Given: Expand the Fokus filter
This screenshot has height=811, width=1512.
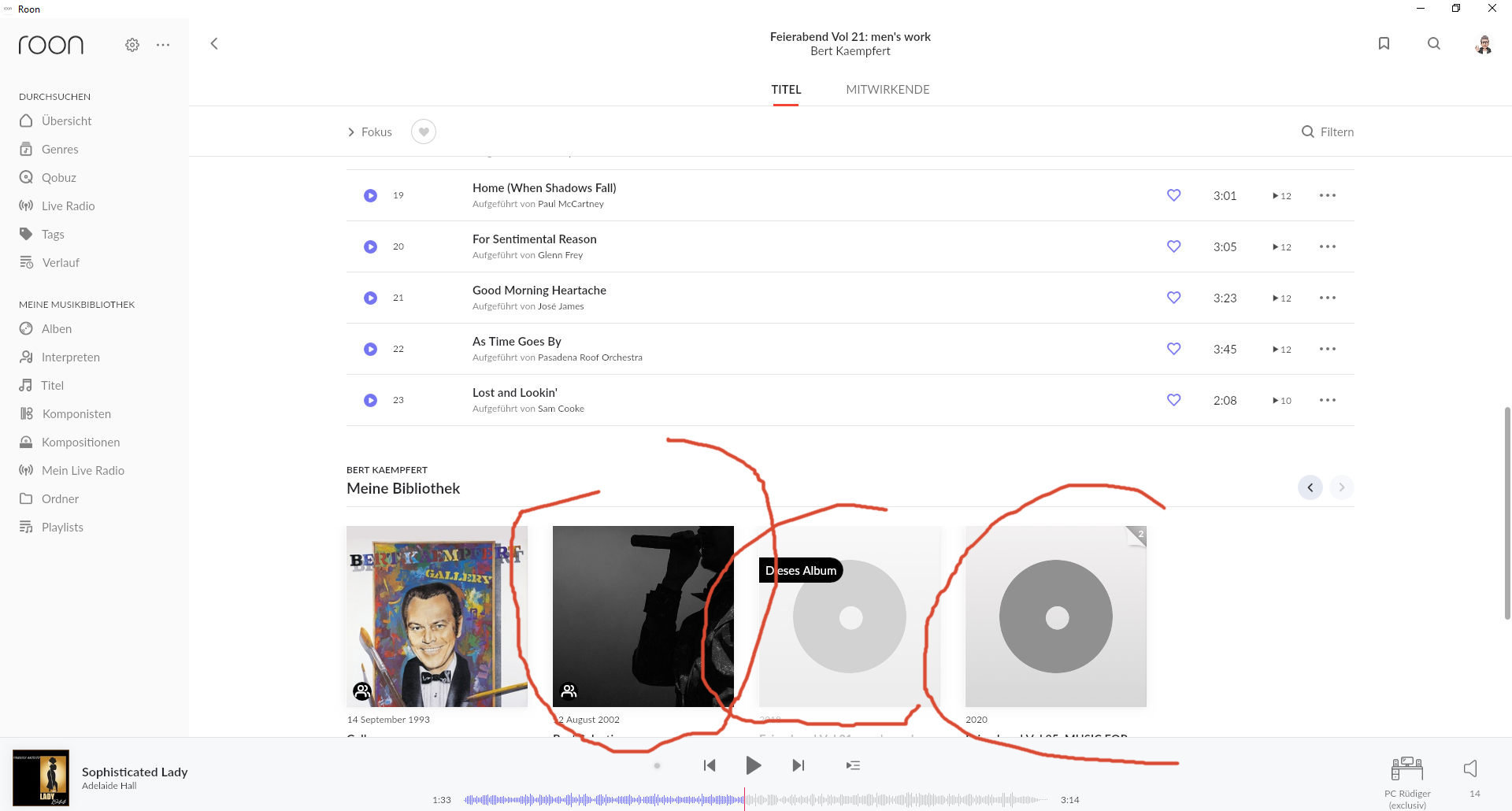Looking at the screenshot, I should click(369, 131).
